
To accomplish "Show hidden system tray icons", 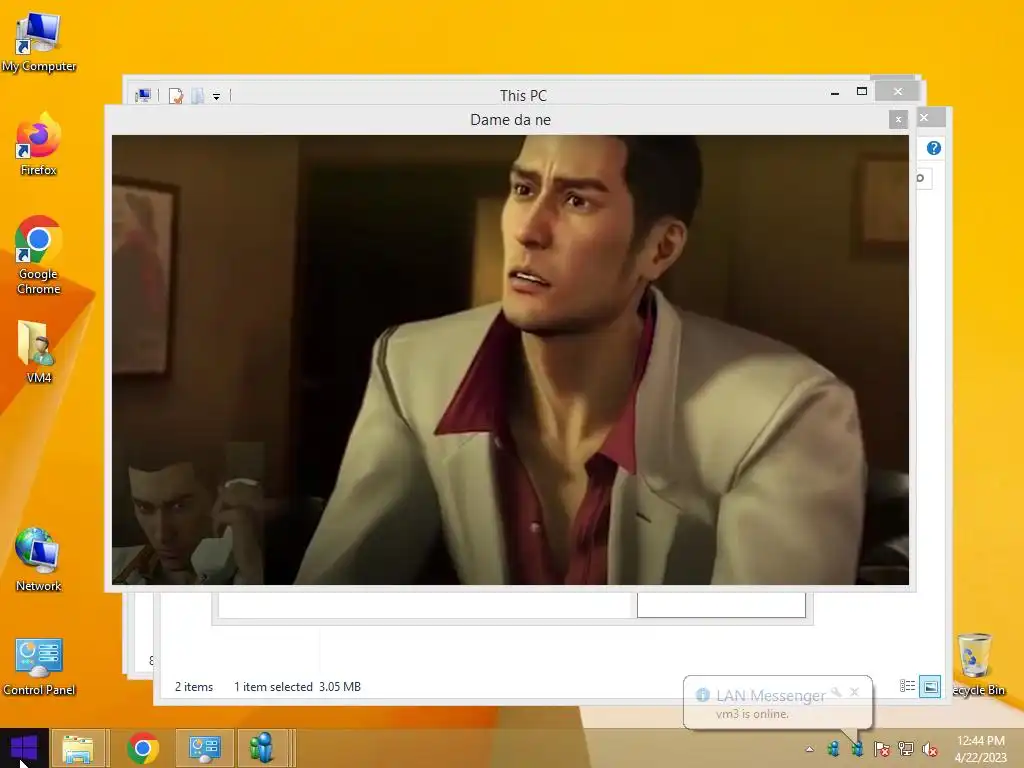I will click(809, 749).
